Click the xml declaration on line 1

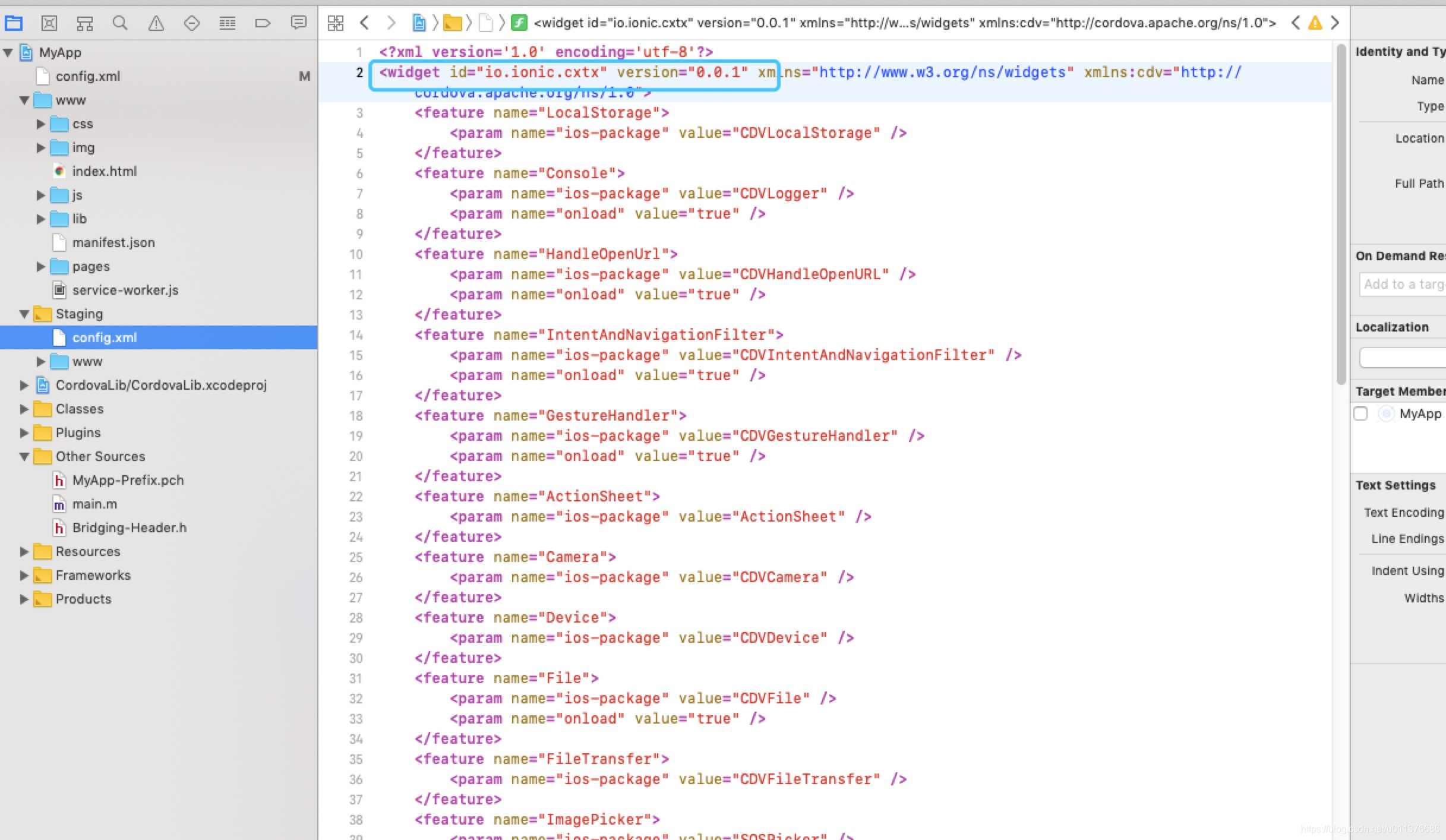(x=546, y=52)
